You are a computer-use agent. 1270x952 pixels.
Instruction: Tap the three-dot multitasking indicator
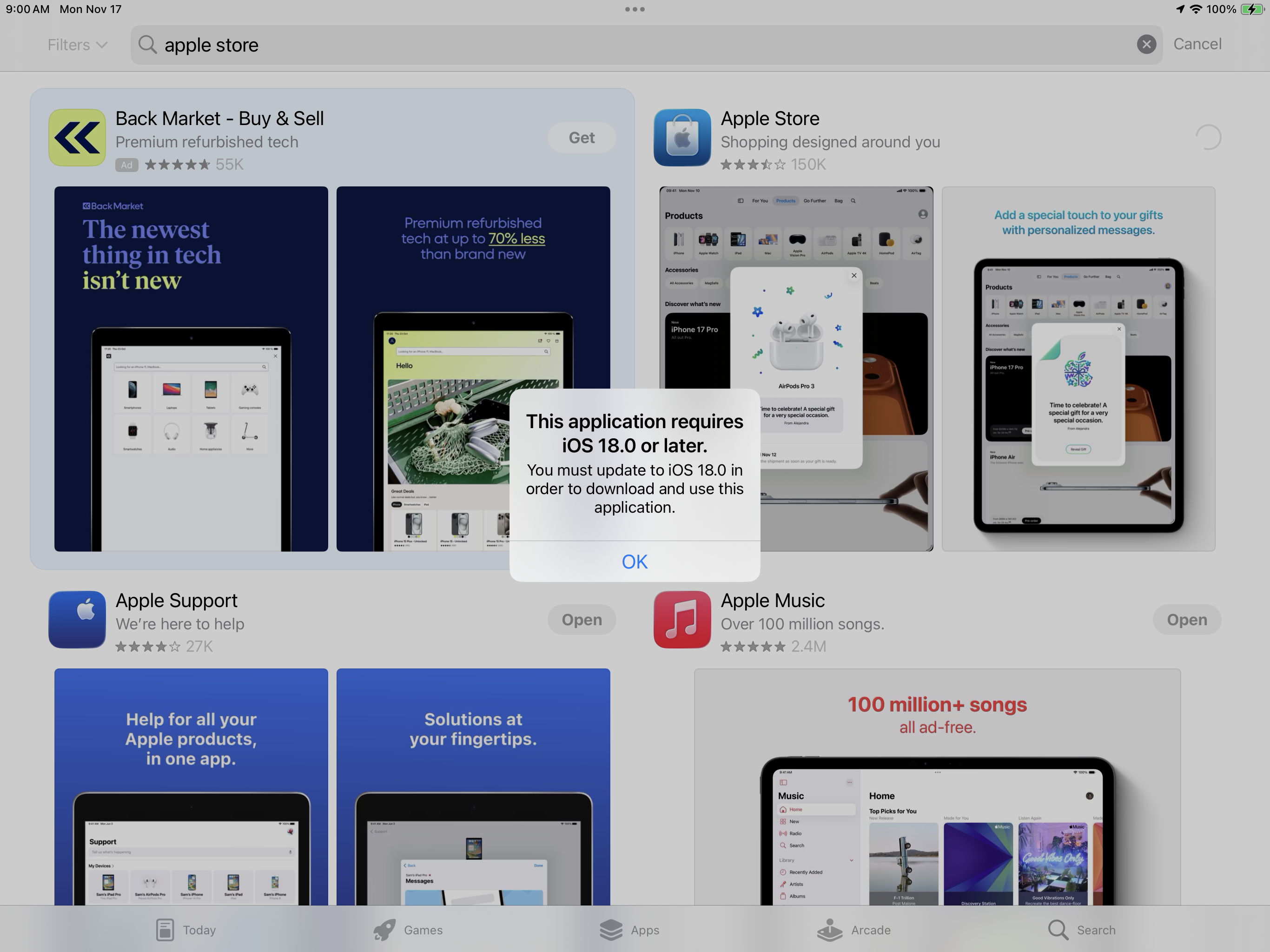tap(635, 9)
